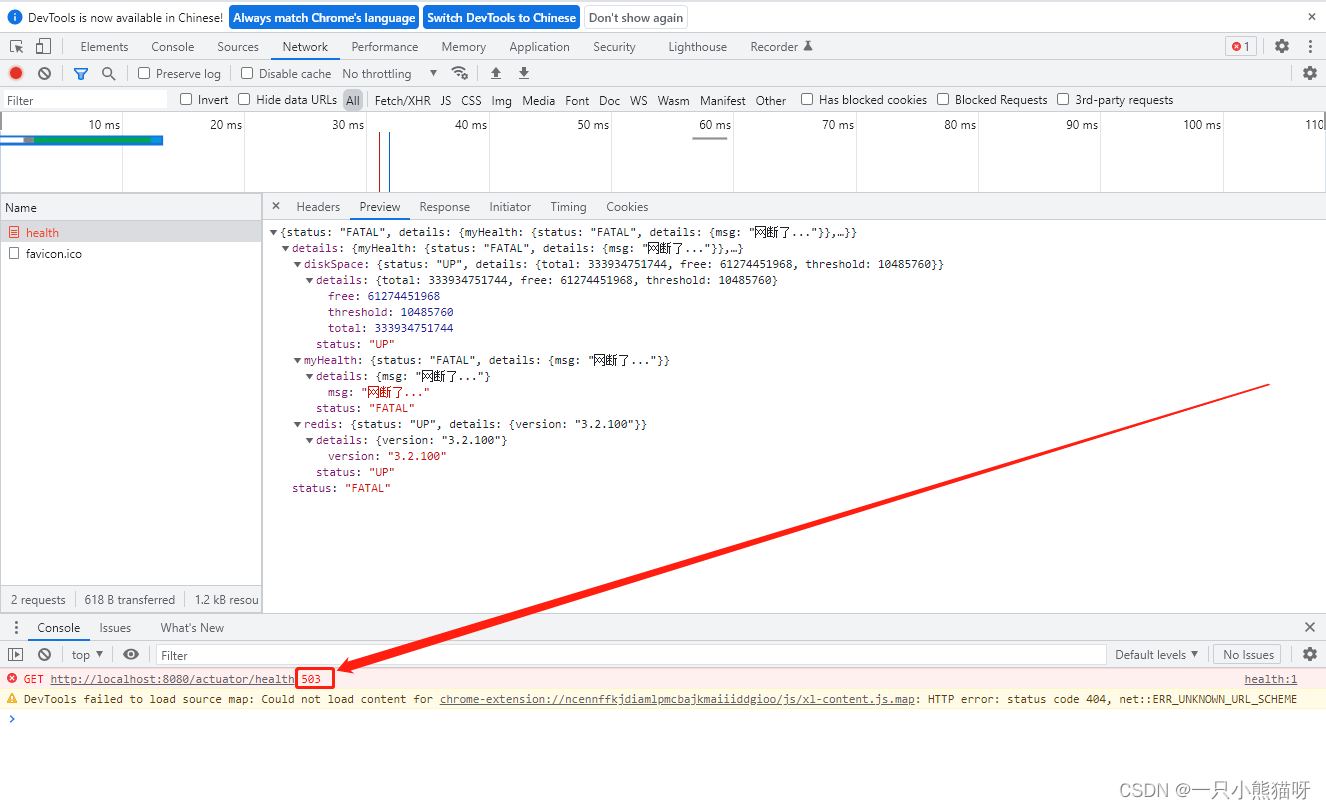Check the Invert filter option
The width and height of the screenshot is (1326, 810).
tap(186, 99)
